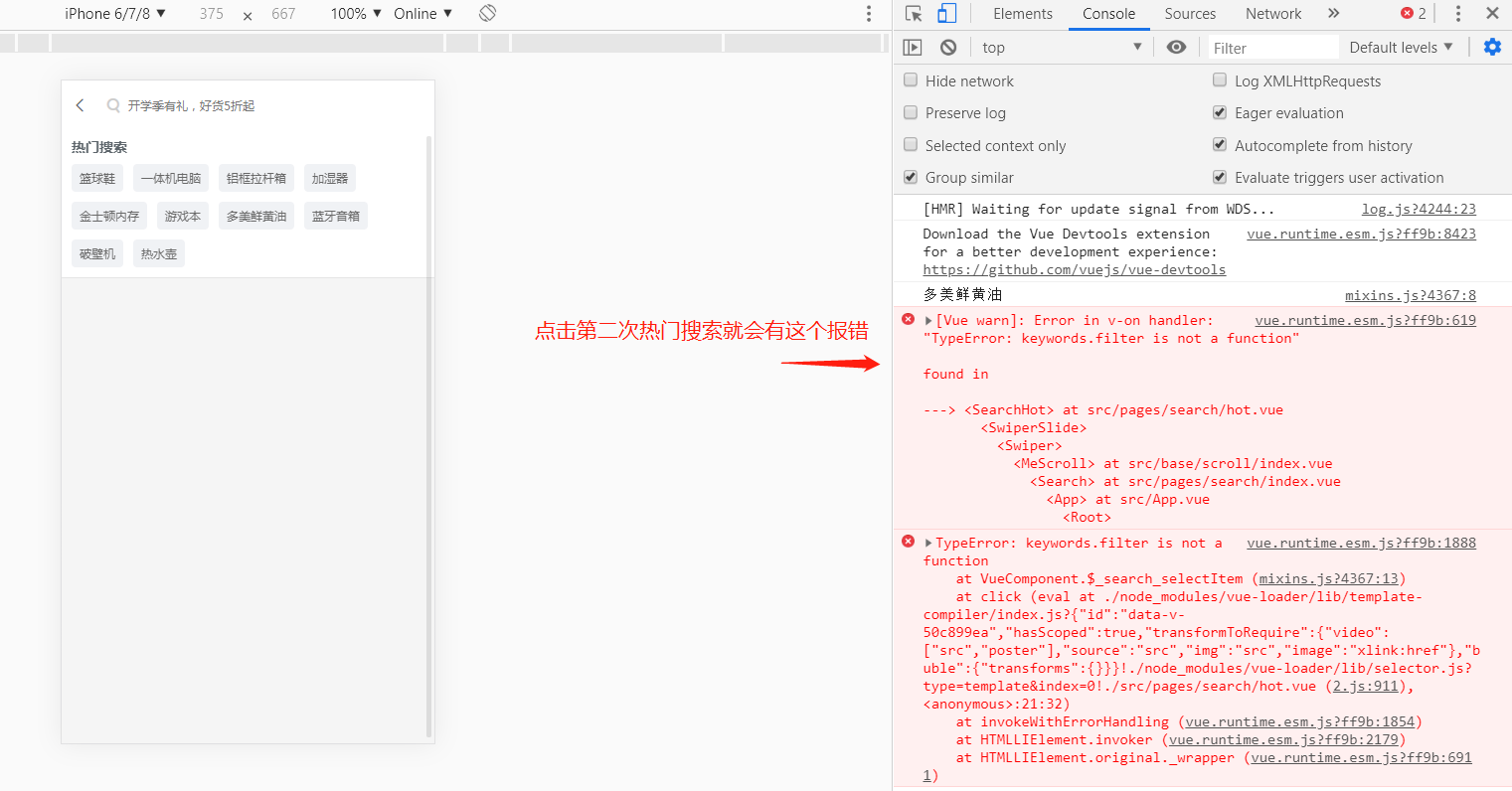1512x791 pixels.
Task: Tap the 热水壶 hot search tag
Action: tap(159, 253)
